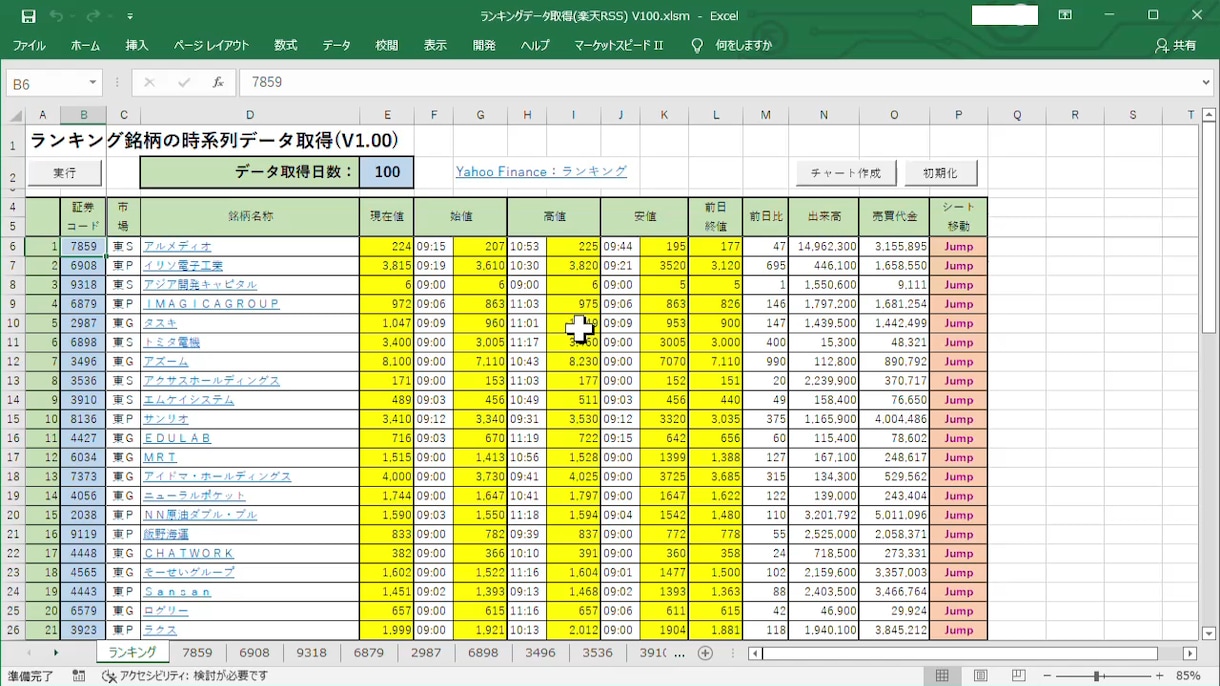Switch to the 2987 sheet tab
The height and width of the screenshot is (686, 1220).
pos(425,653)
